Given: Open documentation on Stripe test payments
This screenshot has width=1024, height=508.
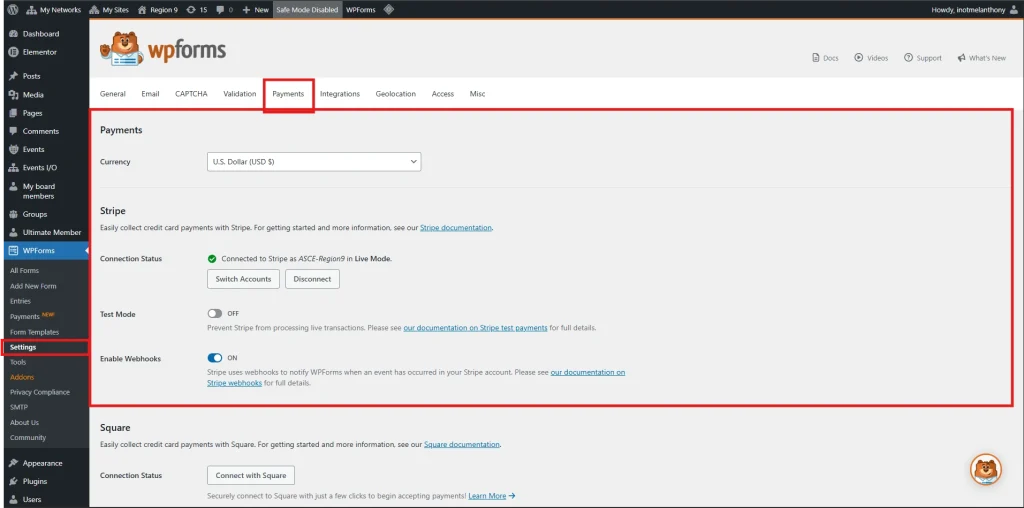Looking at the screenshot, I should (475, 328).
